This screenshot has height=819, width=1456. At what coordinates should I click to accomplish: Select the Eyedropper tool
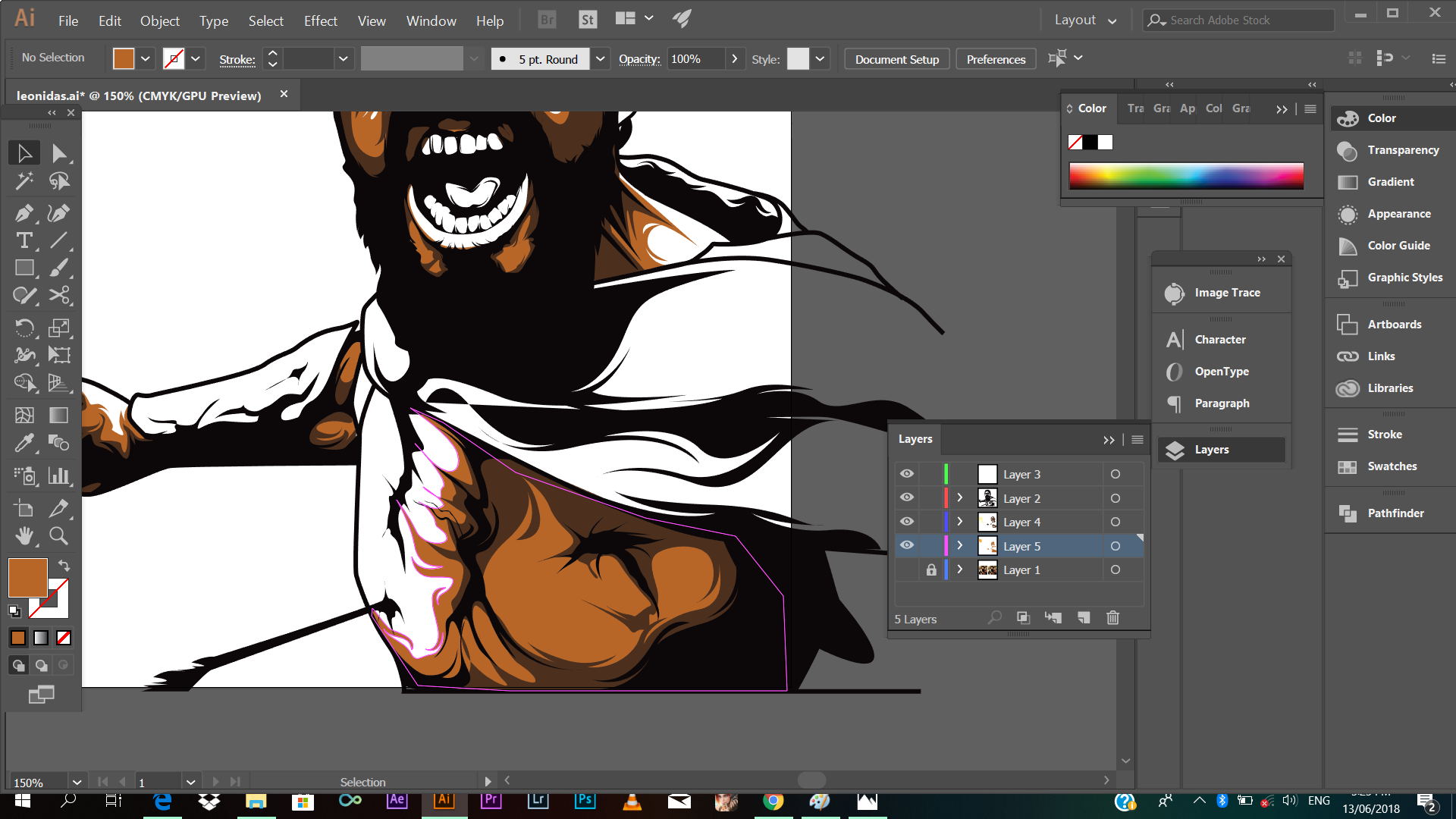point(24,442)
